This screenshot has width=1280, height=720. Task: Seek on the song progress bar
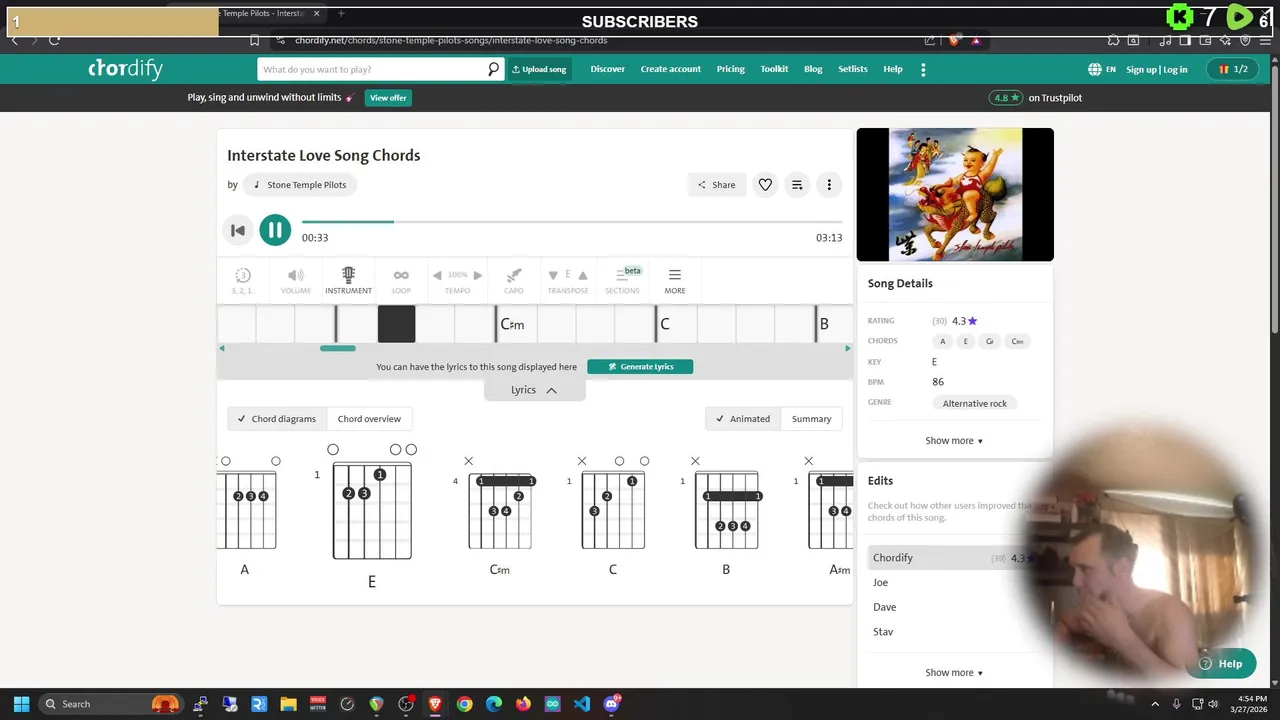572,222
